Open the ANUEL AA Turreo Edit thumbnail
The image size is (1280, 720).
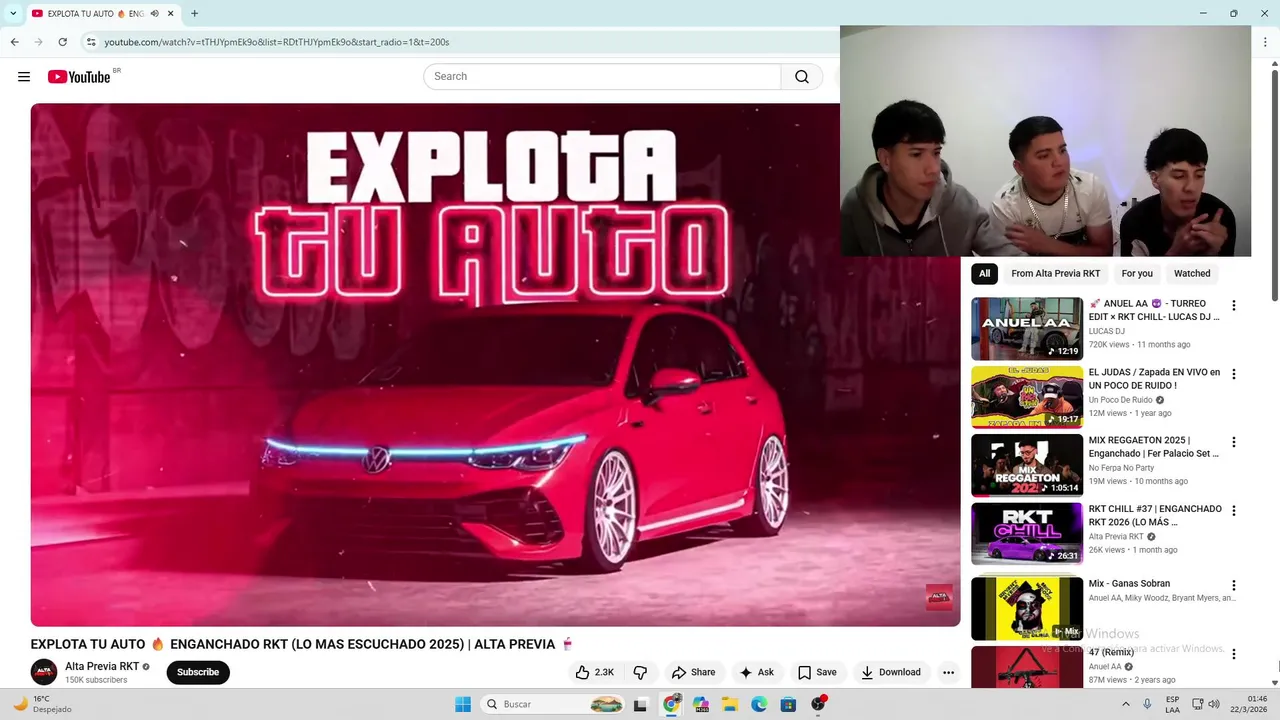1027,329
